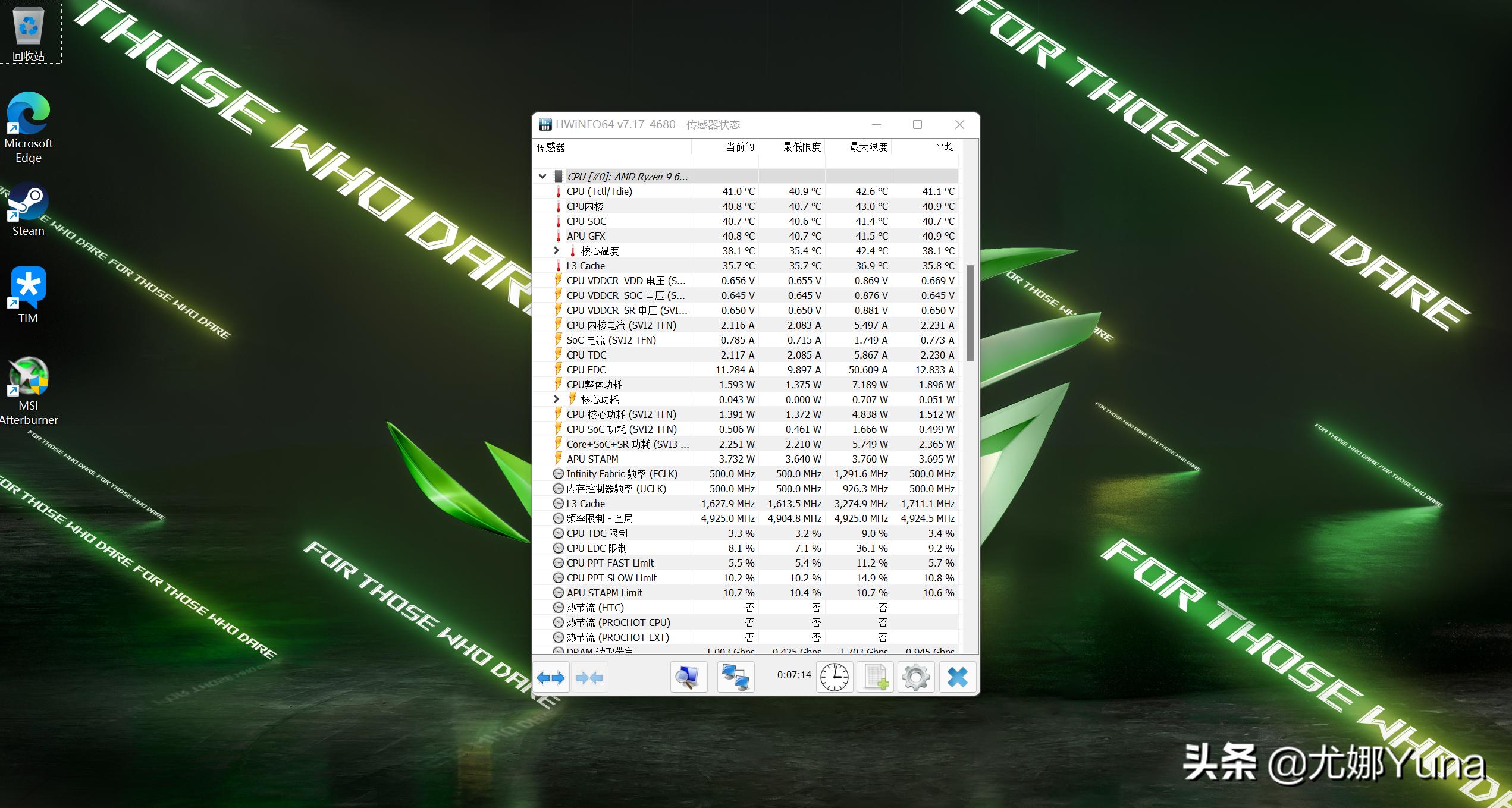
Task: Click the HWiNFO64 logo in the title bar
Action: (x=547, y=124)
